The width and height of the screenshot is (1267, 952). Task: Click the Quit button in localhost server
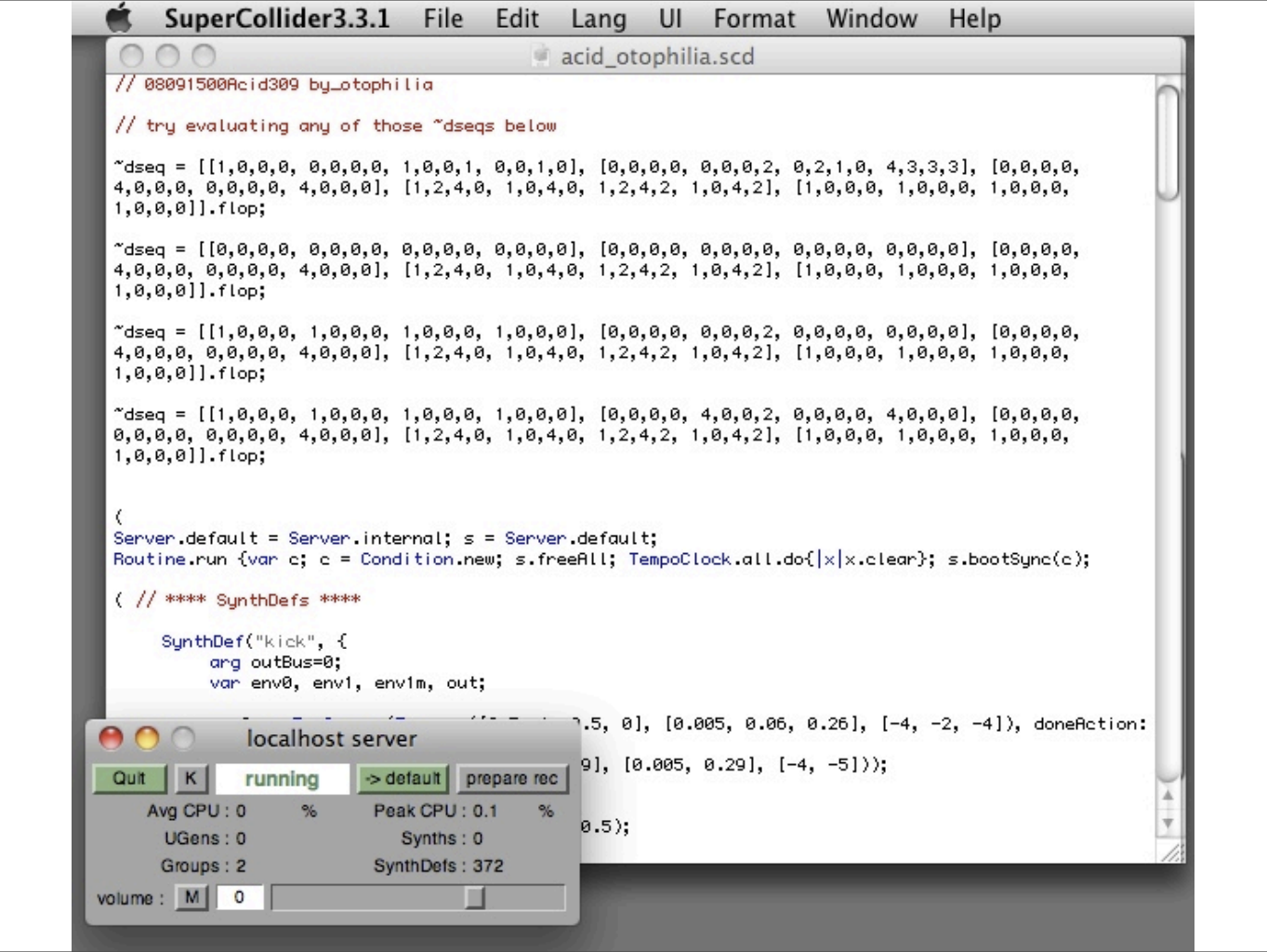129,778
